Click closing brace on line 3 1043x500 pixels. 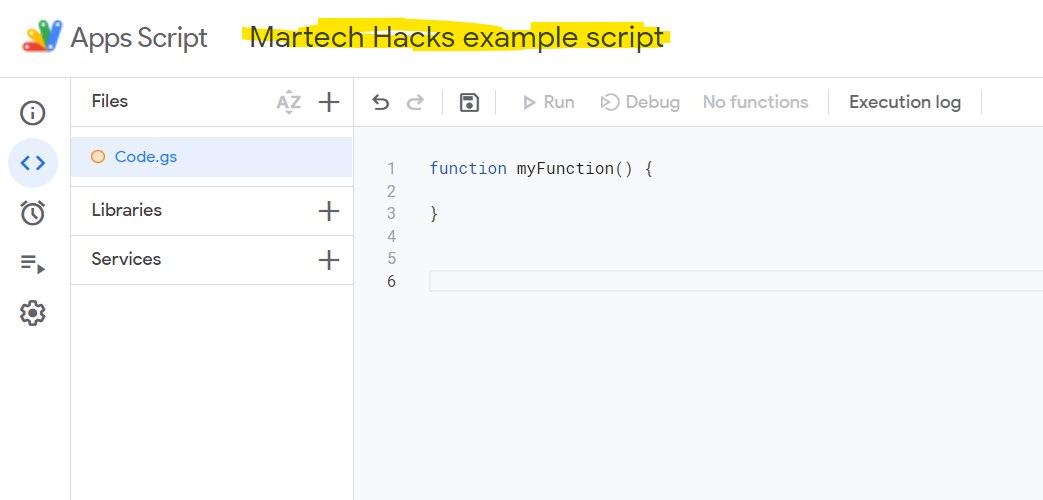point(434,213)
